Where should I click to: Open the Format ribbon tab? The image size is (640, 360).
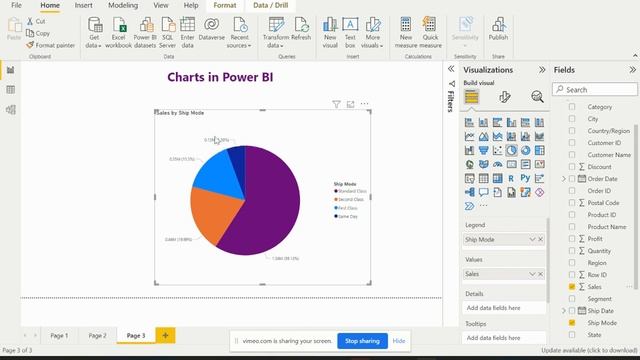(x=225, y=5)
